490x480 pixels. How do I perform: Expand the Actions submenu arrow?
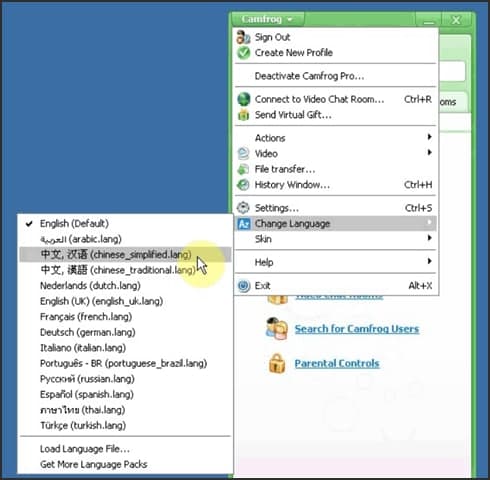coord(429,137)
